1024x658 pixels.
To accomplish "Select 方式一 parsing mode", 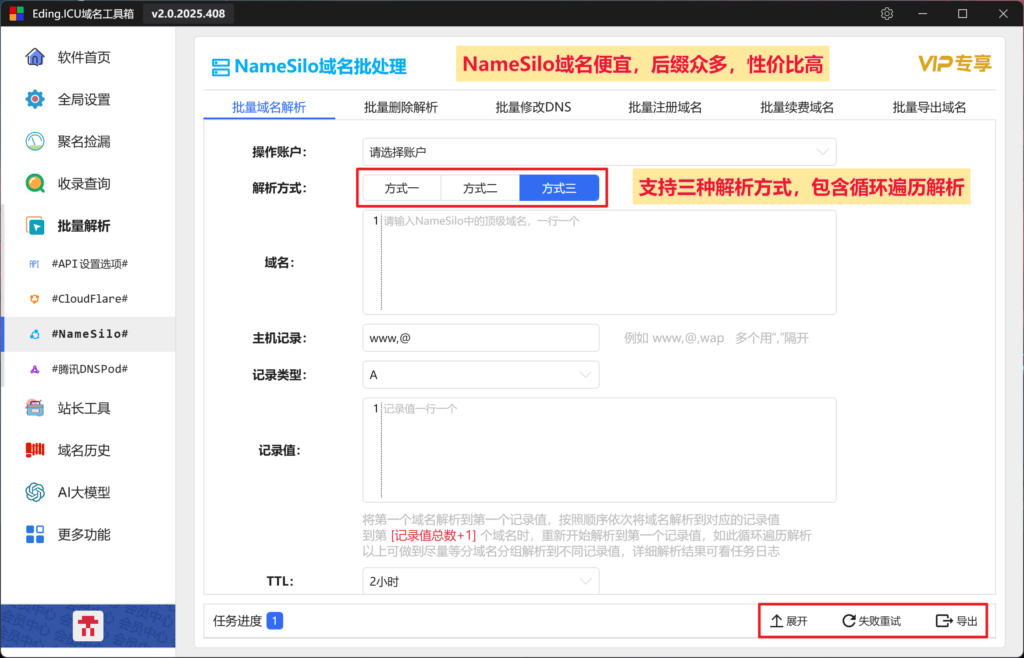I will coord(402,189).
